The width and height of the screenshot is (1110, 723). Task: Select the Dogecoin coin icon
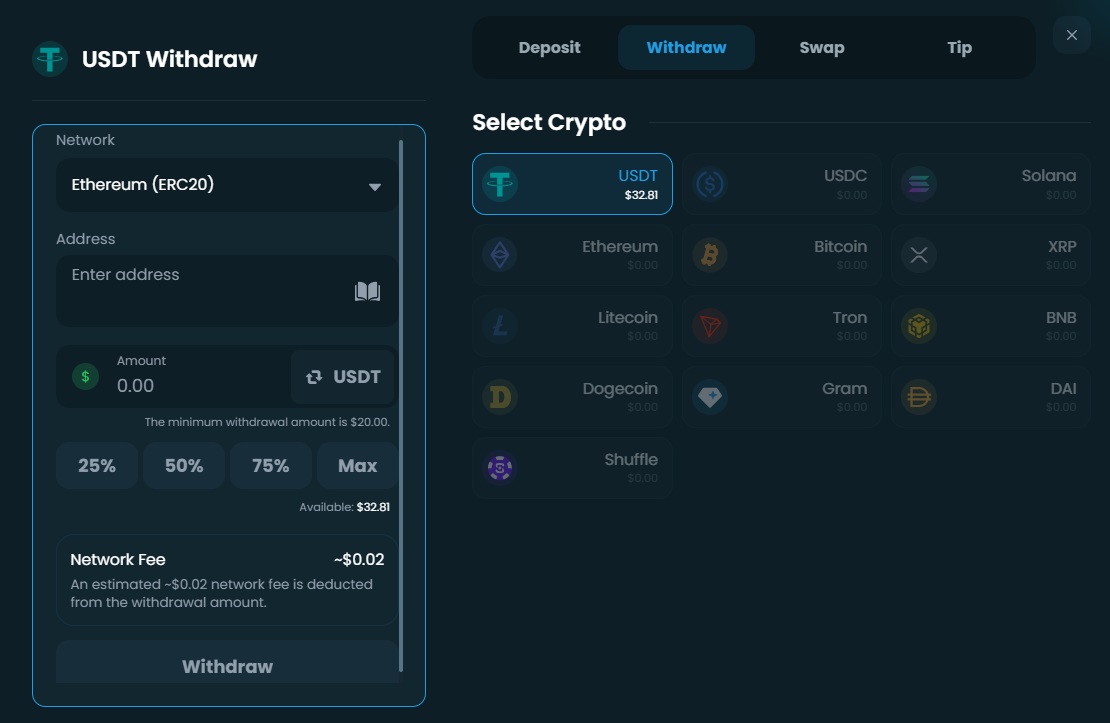click(x=500, y=397)
